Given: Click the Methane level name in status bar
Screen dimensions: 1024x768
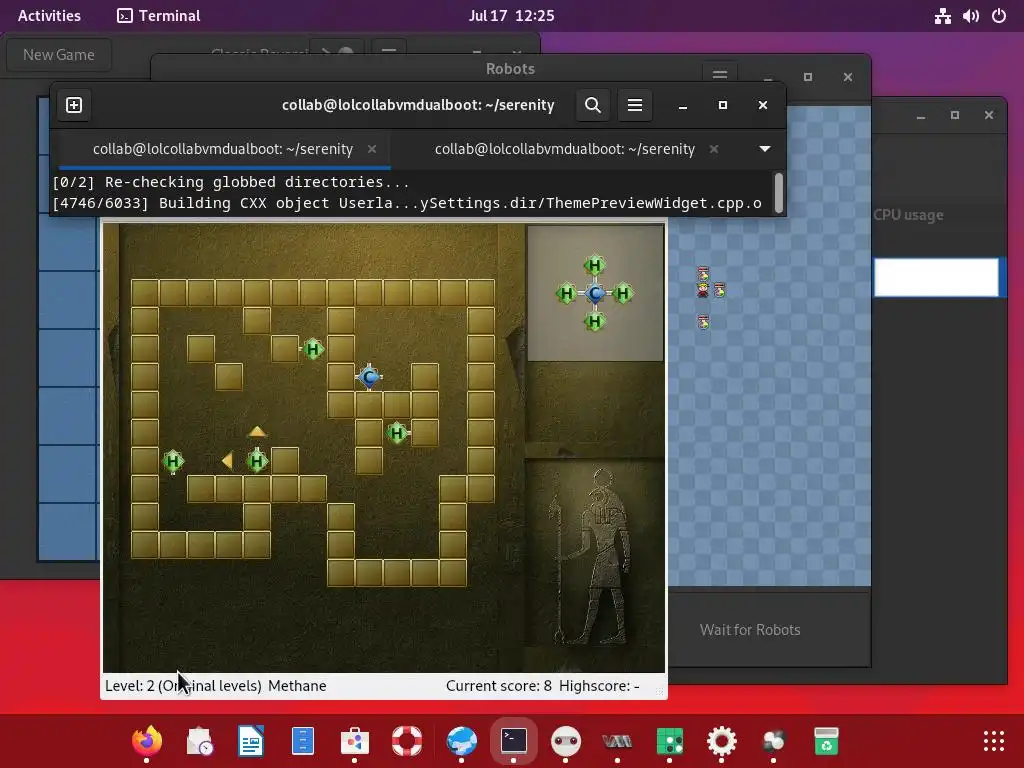Looking at the screenshot, I should 297,686.
